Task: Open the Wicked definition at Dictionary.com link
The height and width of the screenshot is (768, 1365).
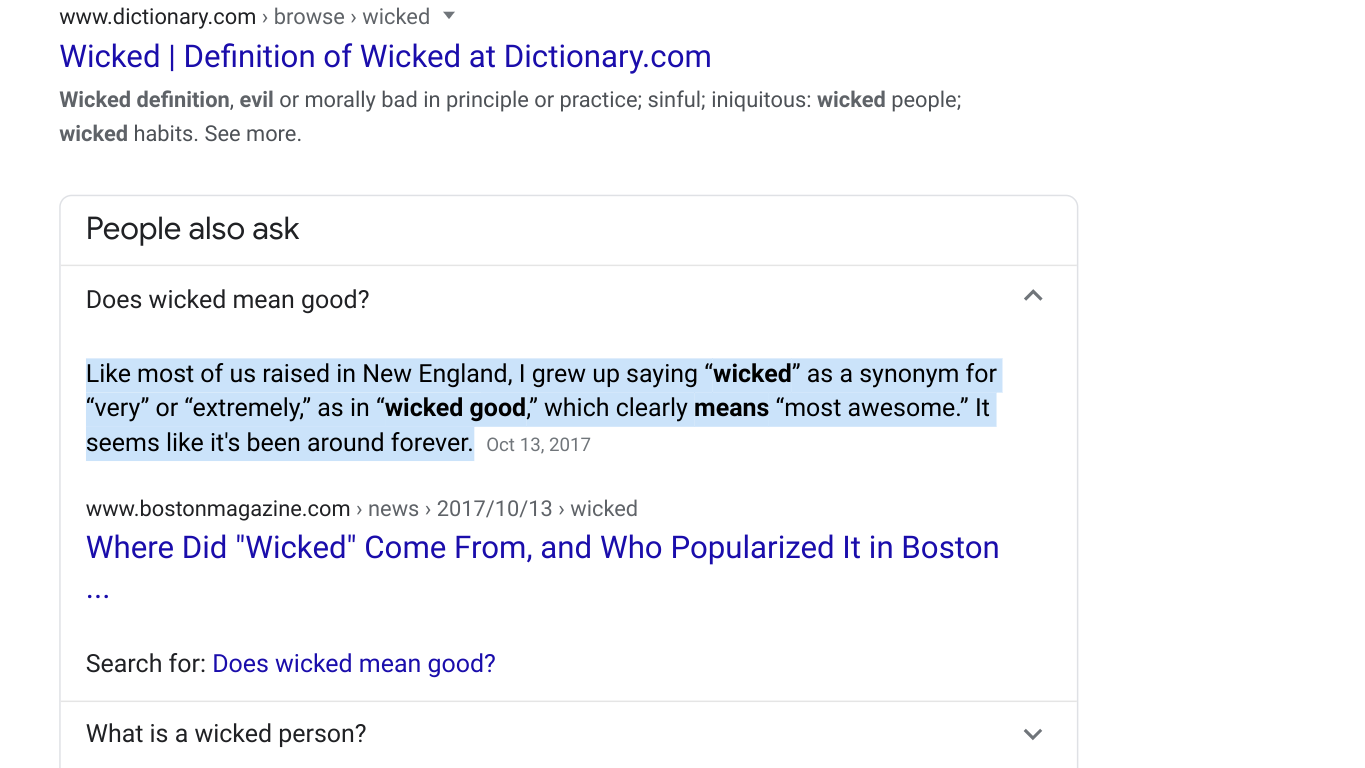Action: 385,57
